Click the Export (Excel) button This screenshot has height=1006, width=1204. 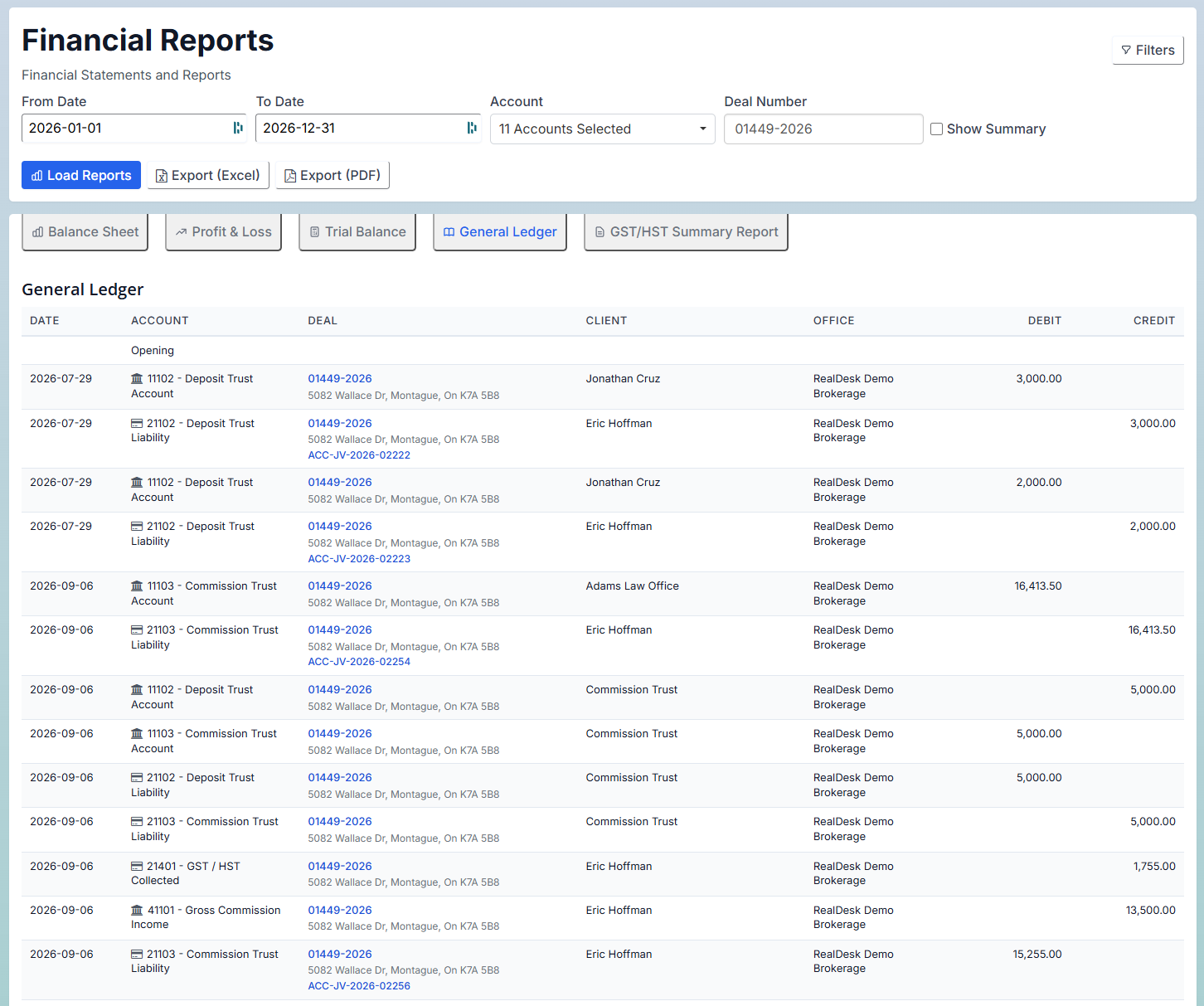tap(208, 175)
